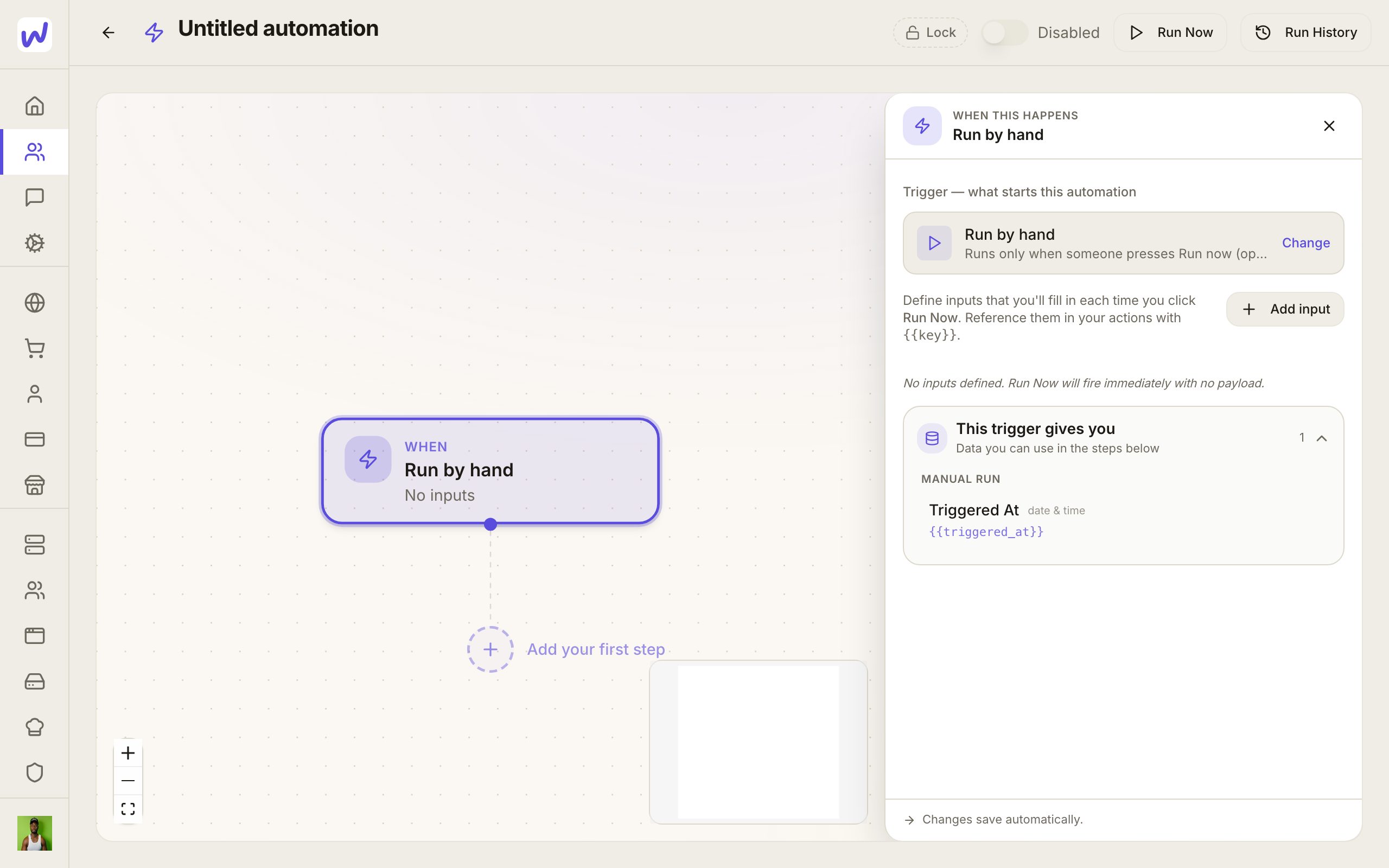Zoom out on the canvas
The image size is (1389, 868).
coord(128,781)
